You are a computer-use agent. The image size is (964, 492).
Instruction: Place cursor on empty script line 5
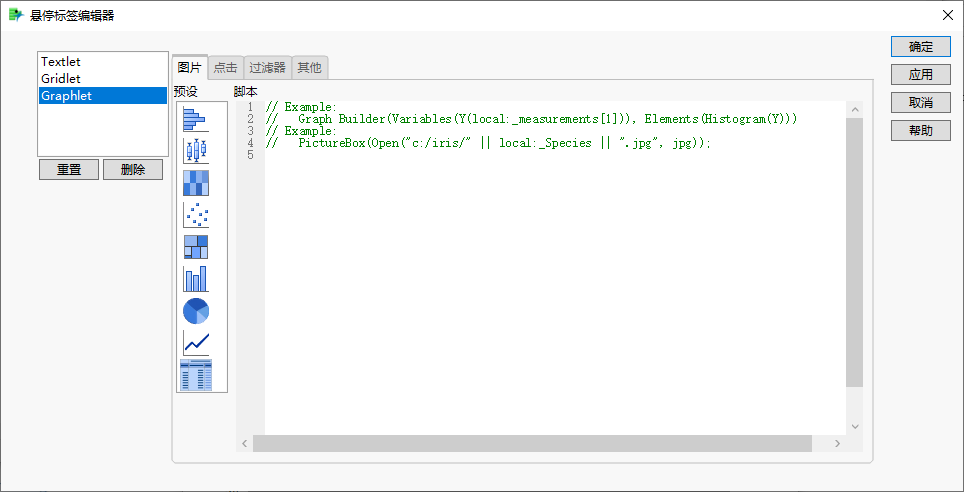coord(555,155)
